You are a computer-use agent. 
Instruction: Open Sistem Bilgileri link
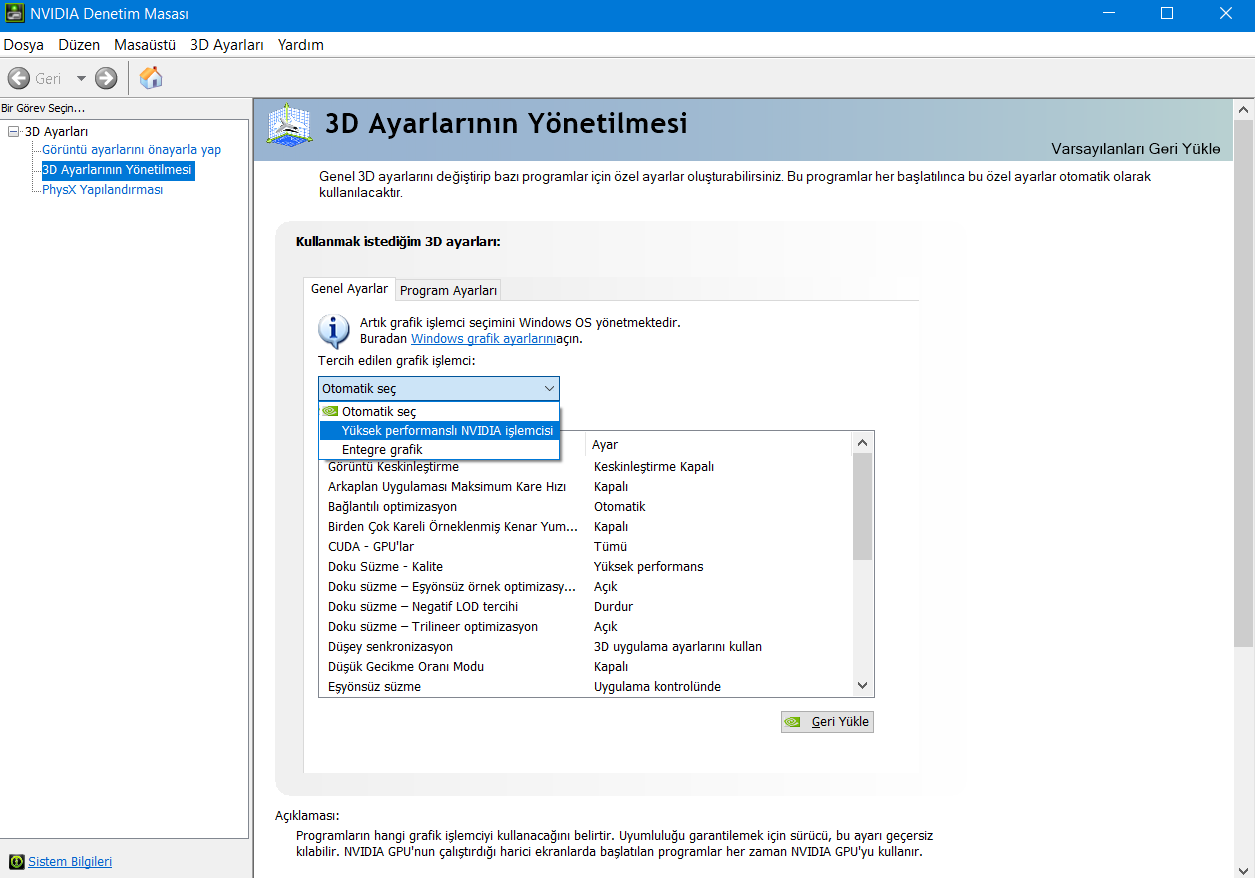pos(70,861)
